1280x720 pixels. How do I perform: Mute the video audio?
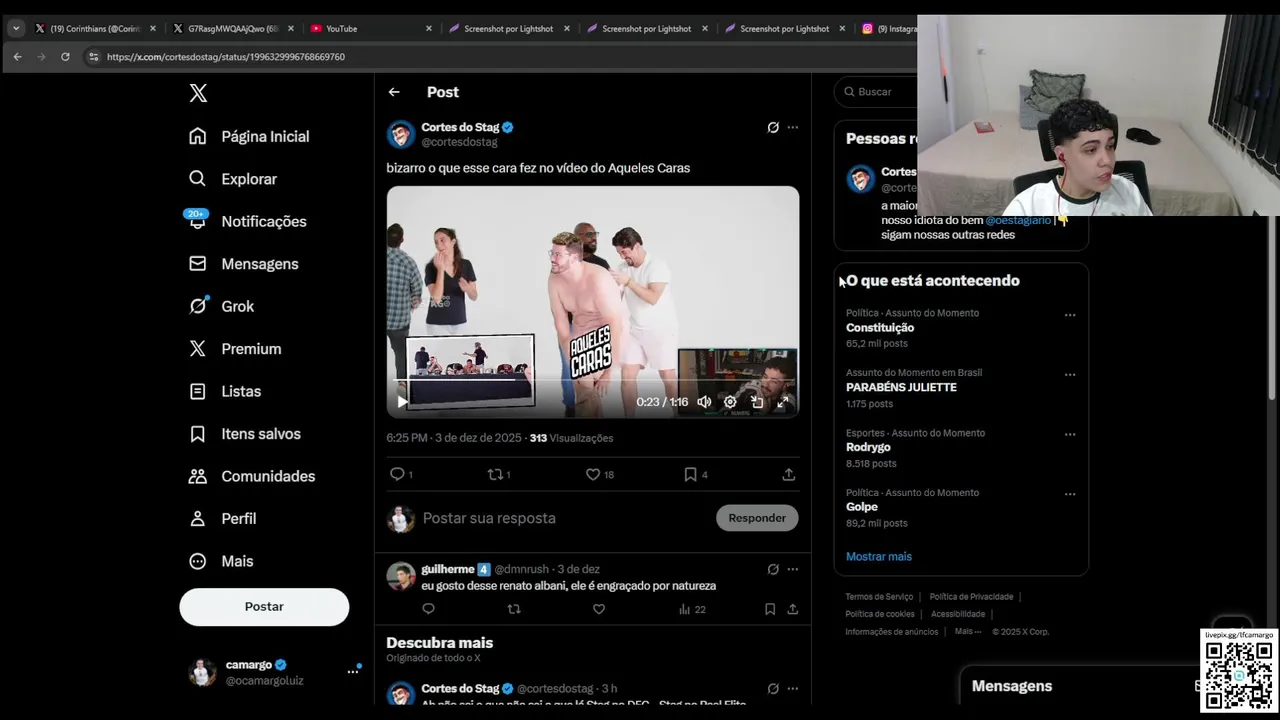point(704,402)
